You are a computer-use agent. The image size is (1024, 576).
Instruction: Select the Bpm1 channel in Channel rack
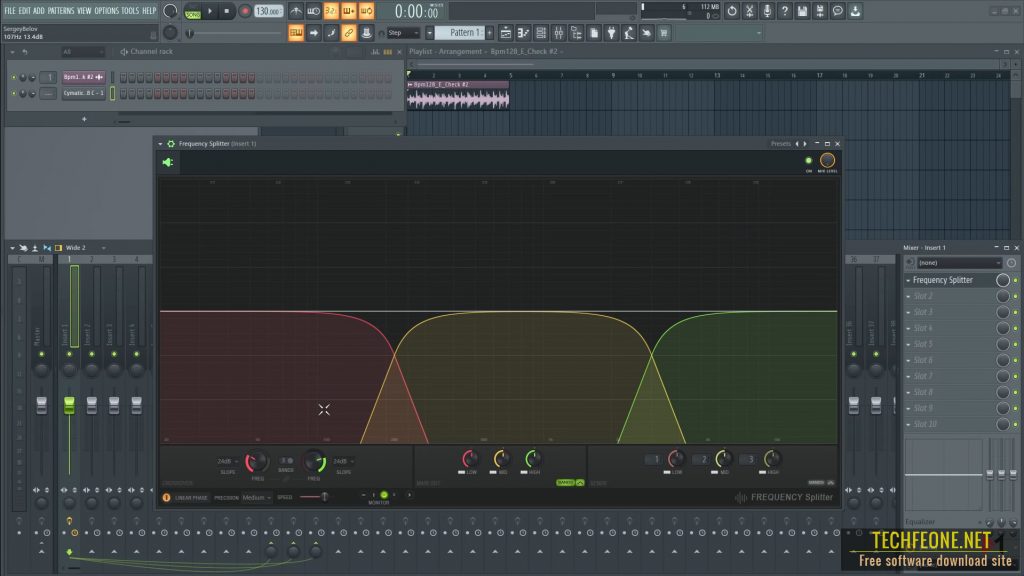[x=84, y=77]
